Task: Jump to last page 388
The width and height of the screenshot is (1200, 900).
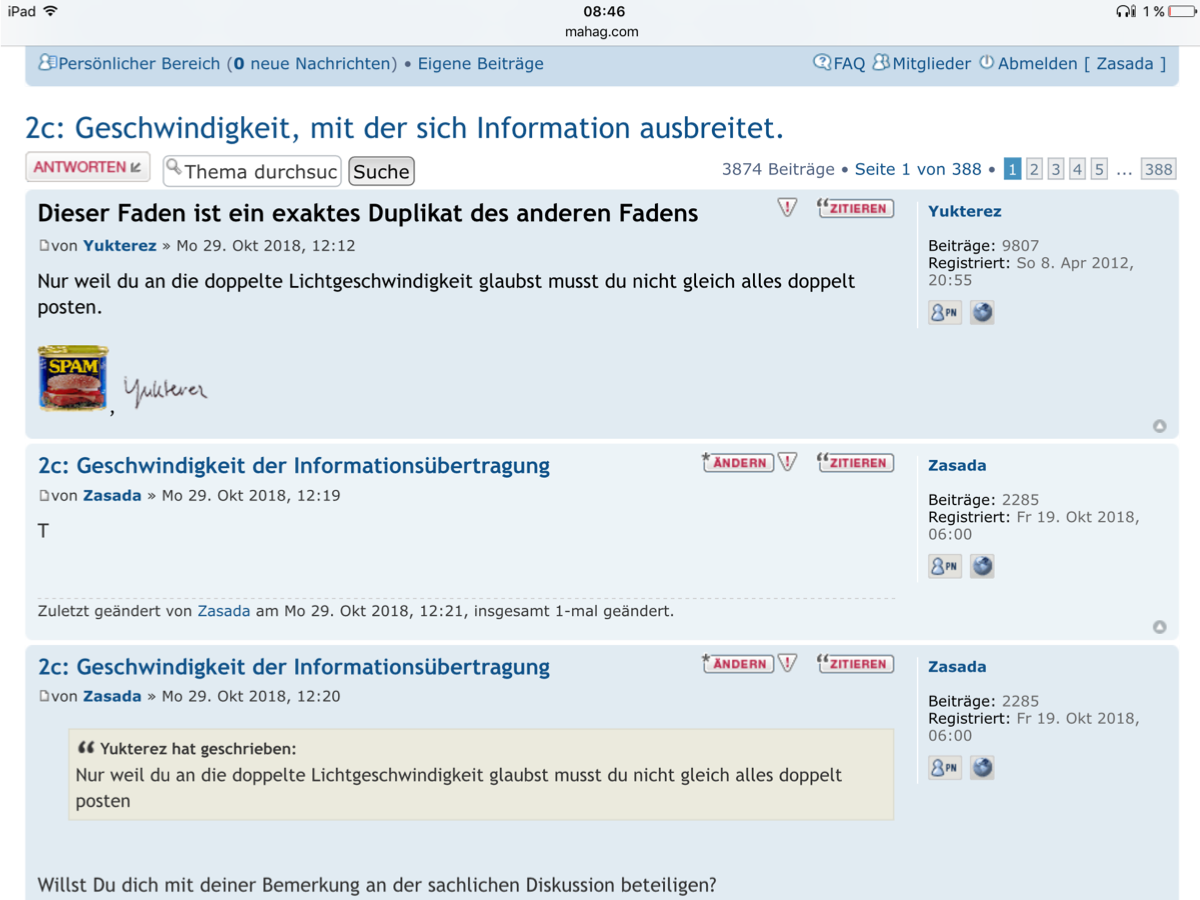Action: [x=1158, y=169]
